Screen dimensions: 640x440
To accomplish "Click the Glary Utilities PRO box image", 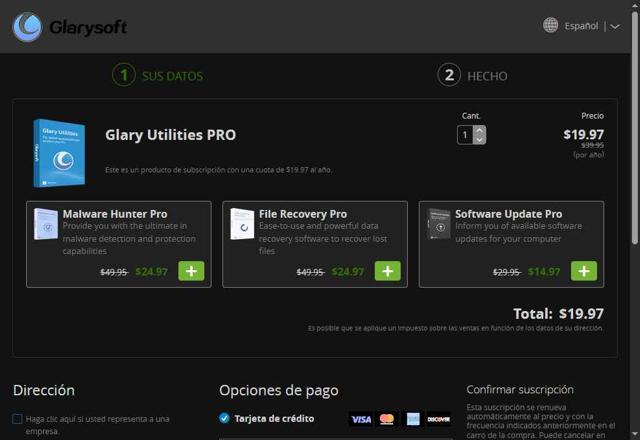I will [60, 153].
